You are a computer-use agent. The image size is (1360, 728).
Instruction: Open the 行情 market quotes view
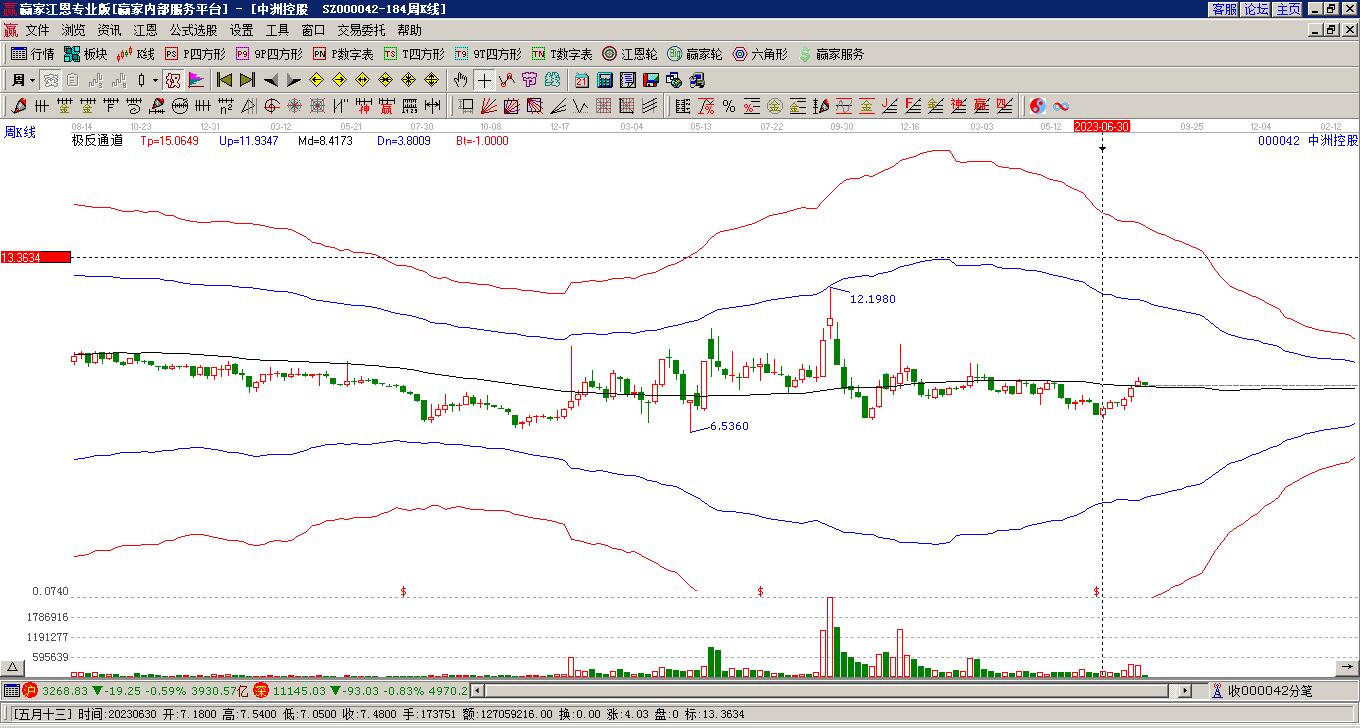pyautogui.click(x=32, y=54)
